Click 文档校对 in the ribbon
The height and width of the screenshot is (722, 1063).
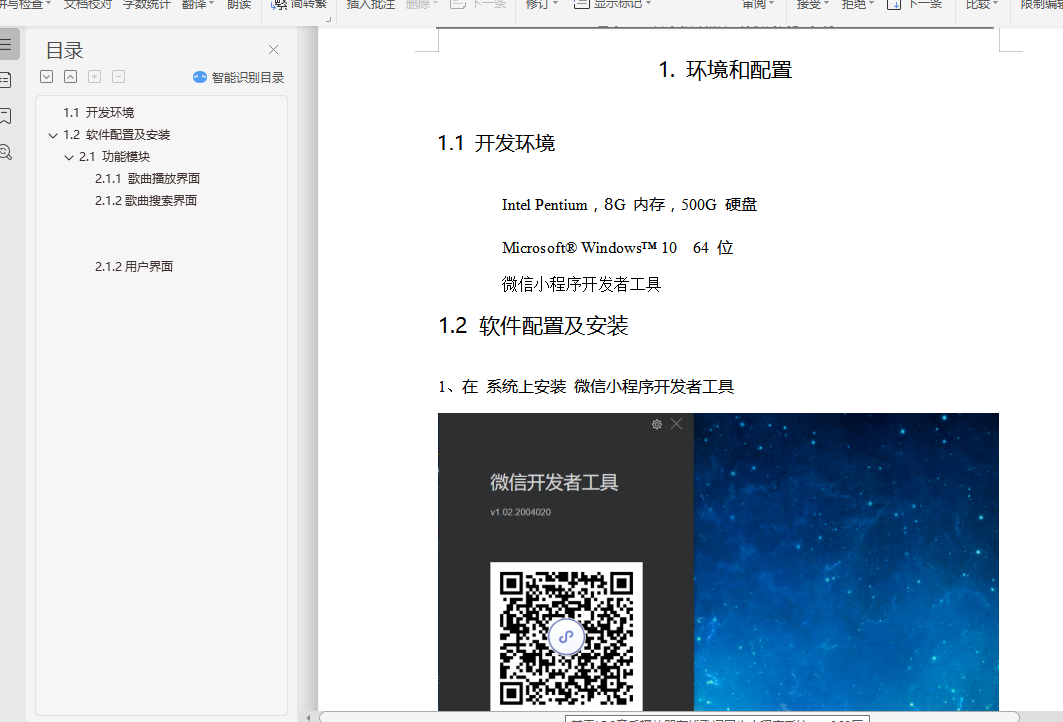point(87,4)
